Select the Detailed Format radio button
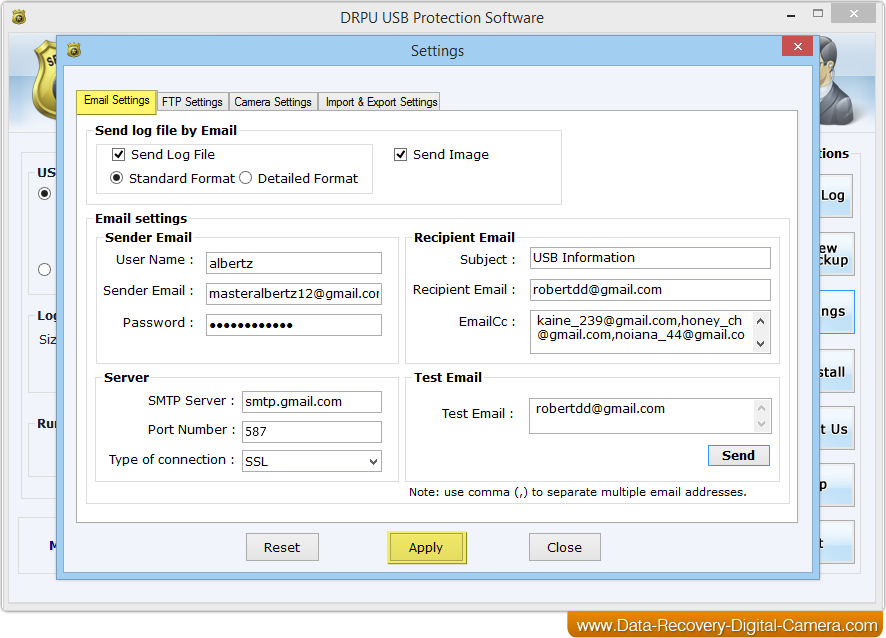886x638 pixels. [x=245, y=178]
